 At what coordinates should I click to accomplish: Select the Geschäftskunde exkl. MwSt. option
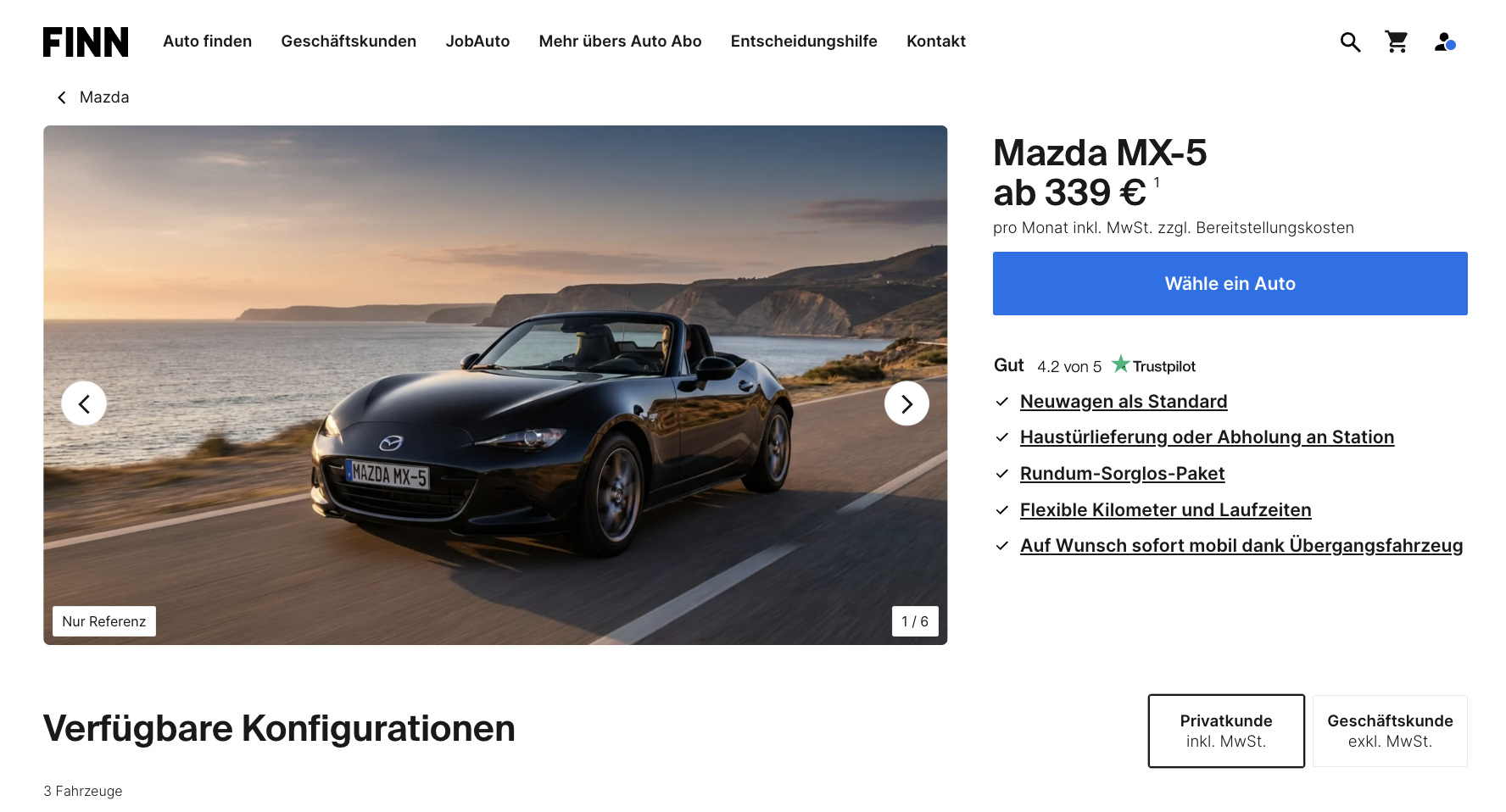pos(1390,731)
